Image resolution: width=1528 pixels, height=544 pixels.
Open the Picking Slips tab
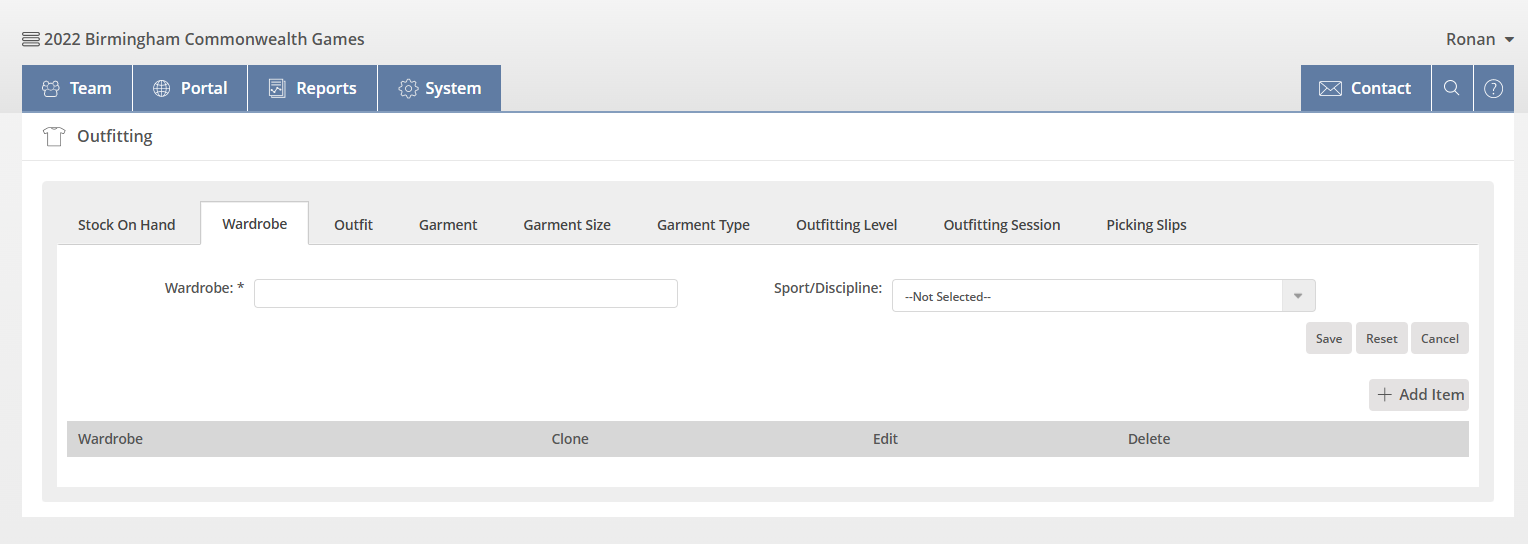pos(1146,225)
